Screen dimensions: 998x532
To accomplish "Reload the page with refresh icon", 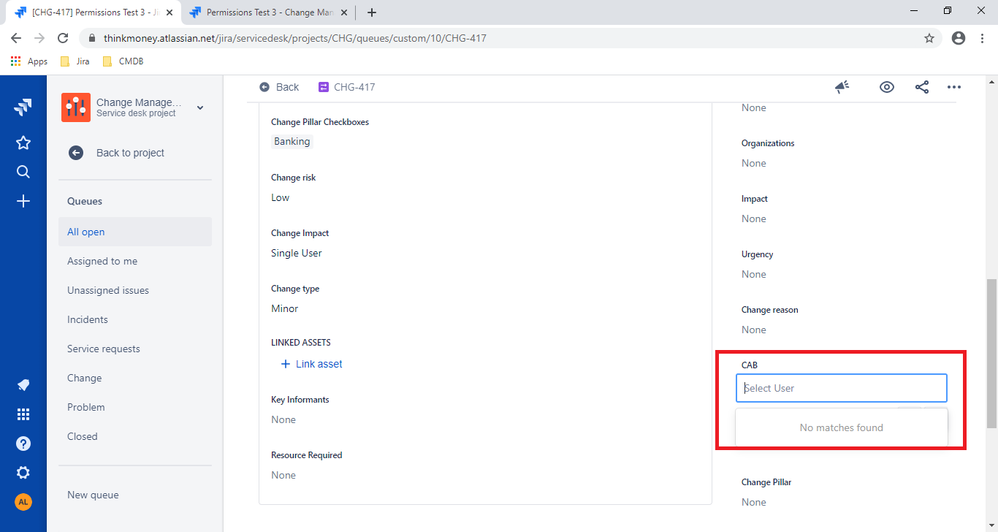I will tap(62, 38).
